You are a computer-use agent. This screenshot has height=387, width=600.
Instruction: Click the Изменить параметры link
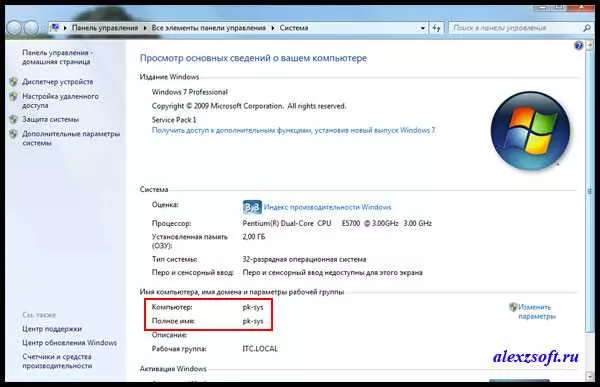(537, 312)
